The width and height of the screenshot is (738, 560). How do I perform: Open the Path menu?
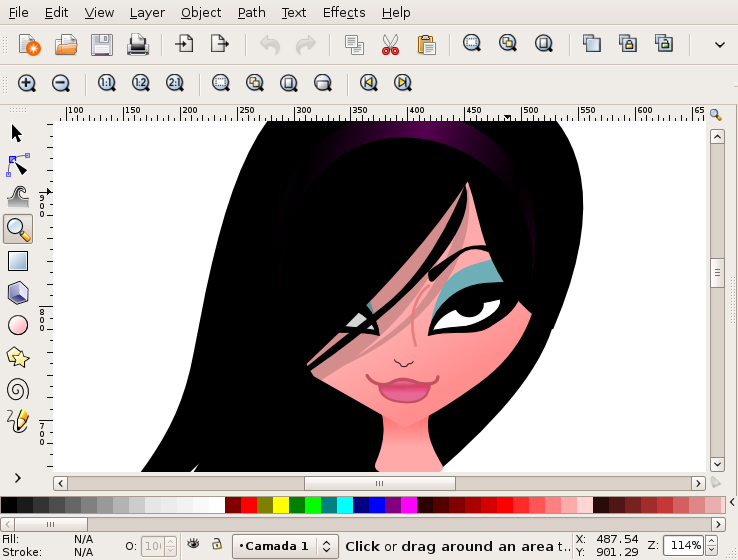click(x=251, y=13)
